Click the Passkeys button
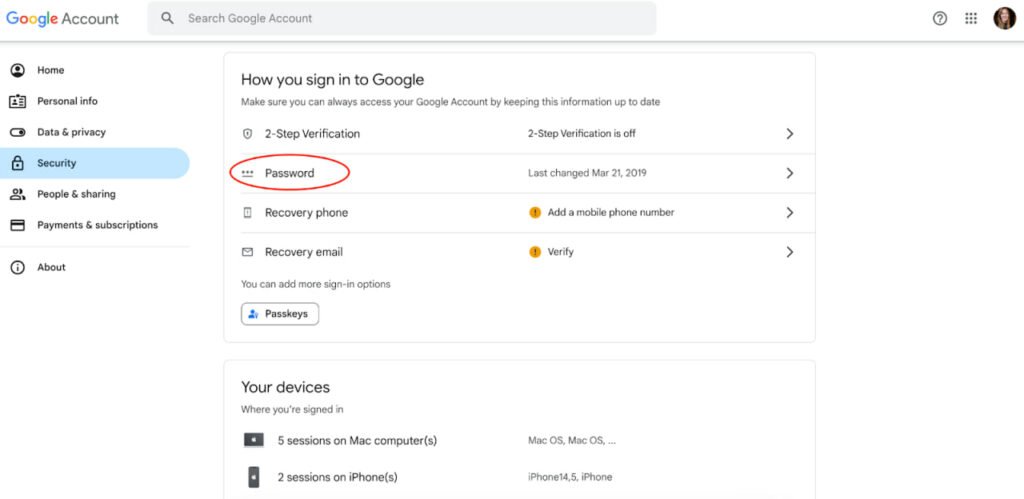This screenshot has width=1024, height=499. tap(280, 314)
